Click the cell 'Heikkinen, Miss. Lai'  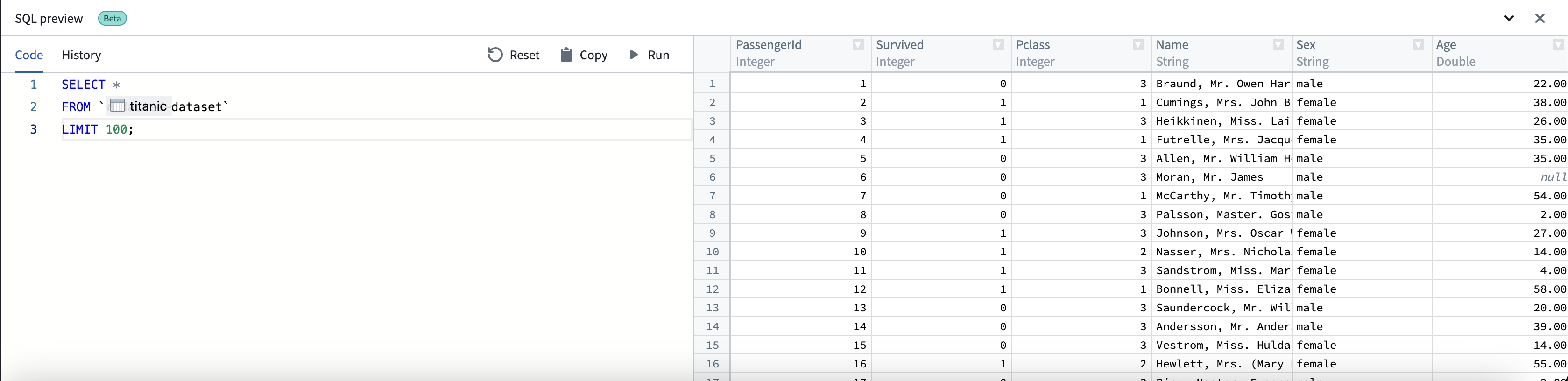(x=1221, y=121)
